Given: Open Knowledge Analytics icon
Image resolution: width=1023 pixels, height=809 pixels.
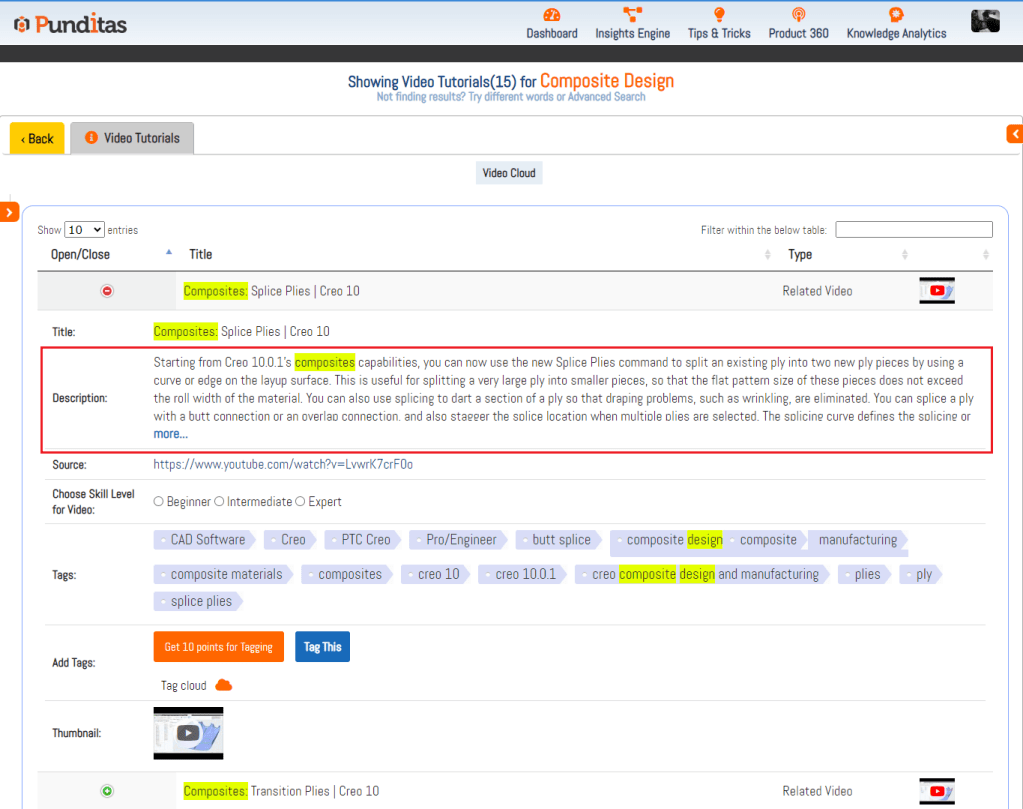Looking at the screenshot, I should pos(896,14).
